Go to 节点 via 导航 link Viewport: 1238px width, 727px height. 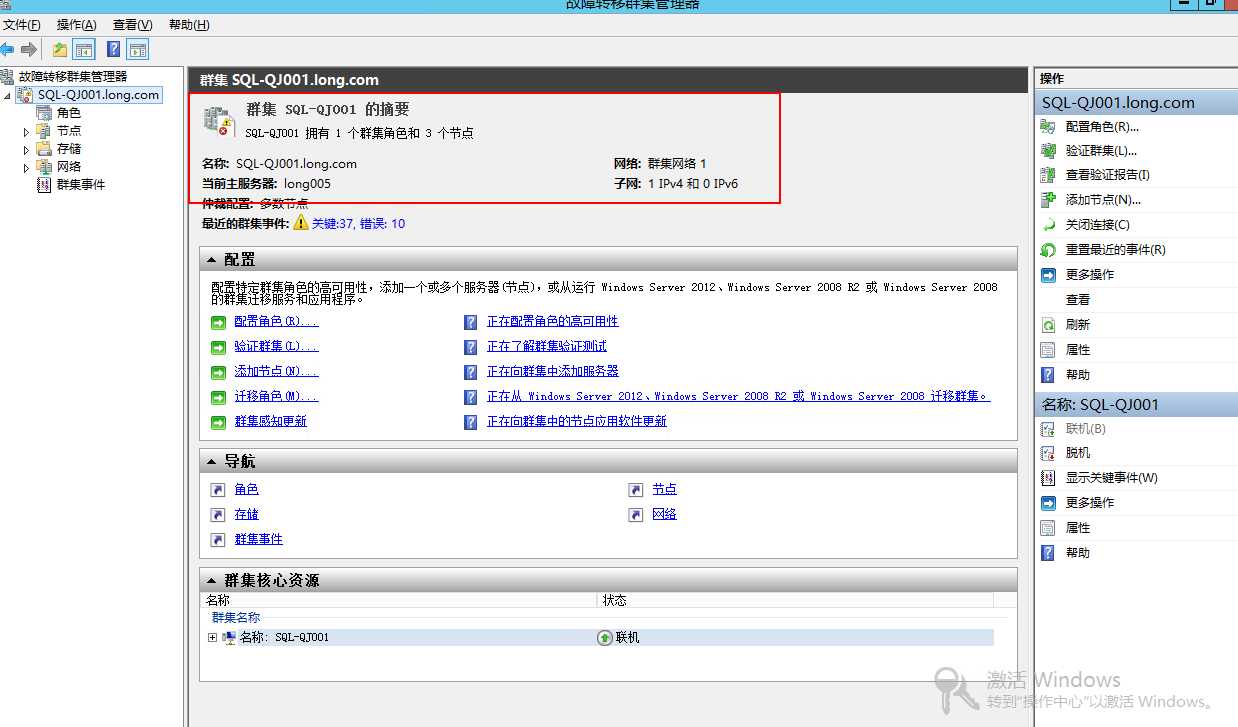[x=664, y=489]
